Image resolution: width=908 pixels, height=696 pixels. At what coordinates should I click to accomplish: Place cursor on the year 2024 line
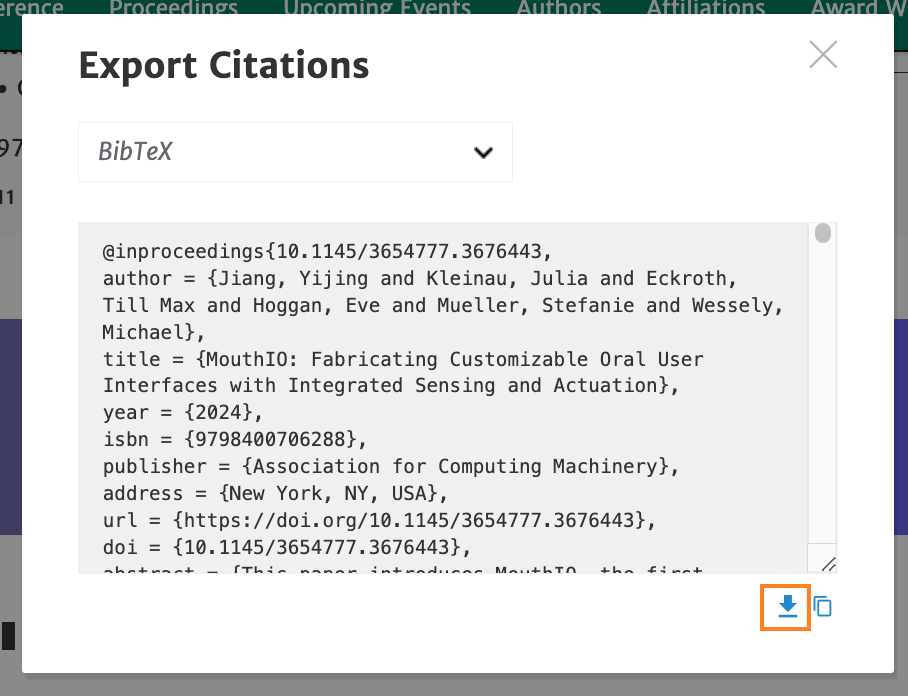pos(182,412)
